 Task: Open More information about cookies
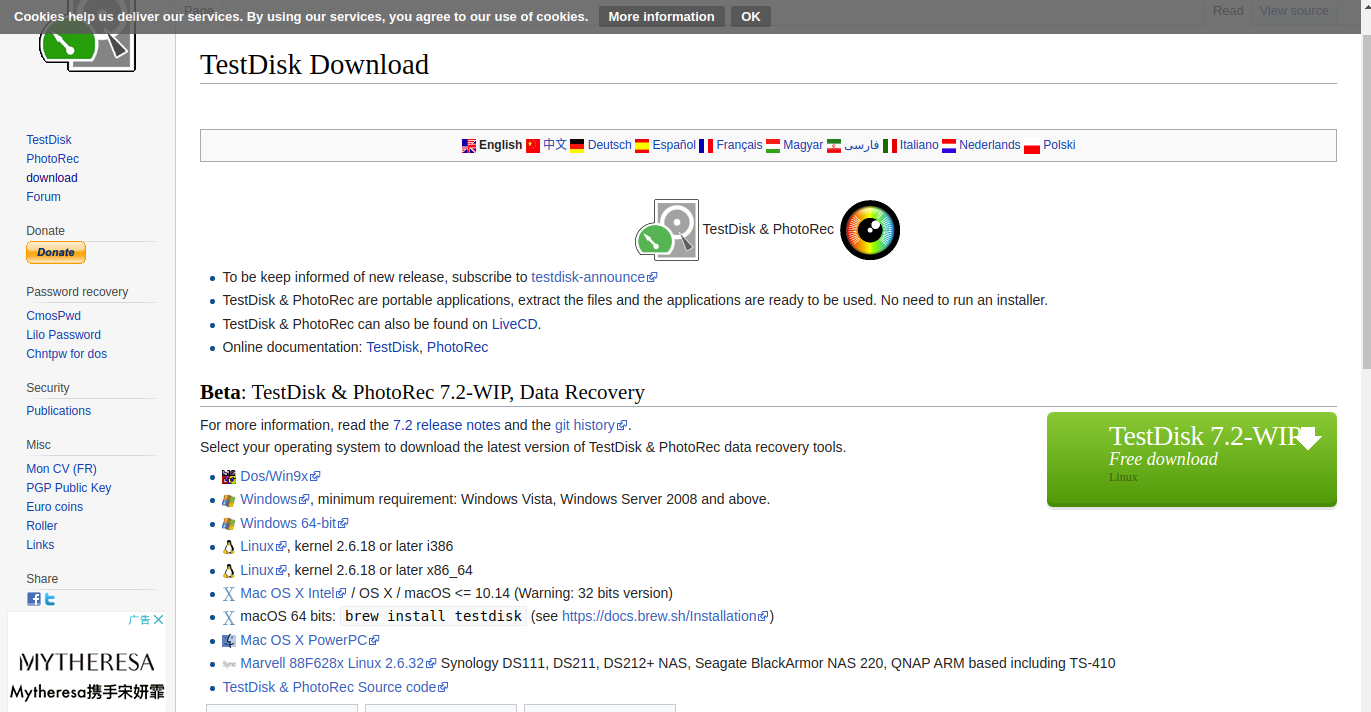(661, 16)
